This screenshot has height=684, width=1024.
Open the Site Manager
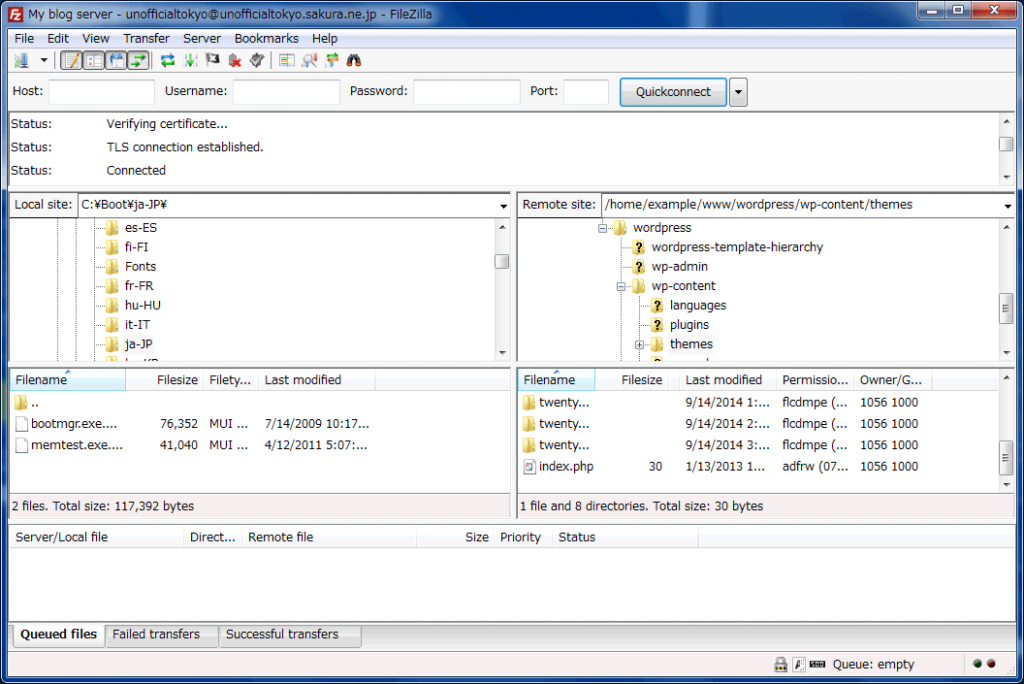click(20, 60)
